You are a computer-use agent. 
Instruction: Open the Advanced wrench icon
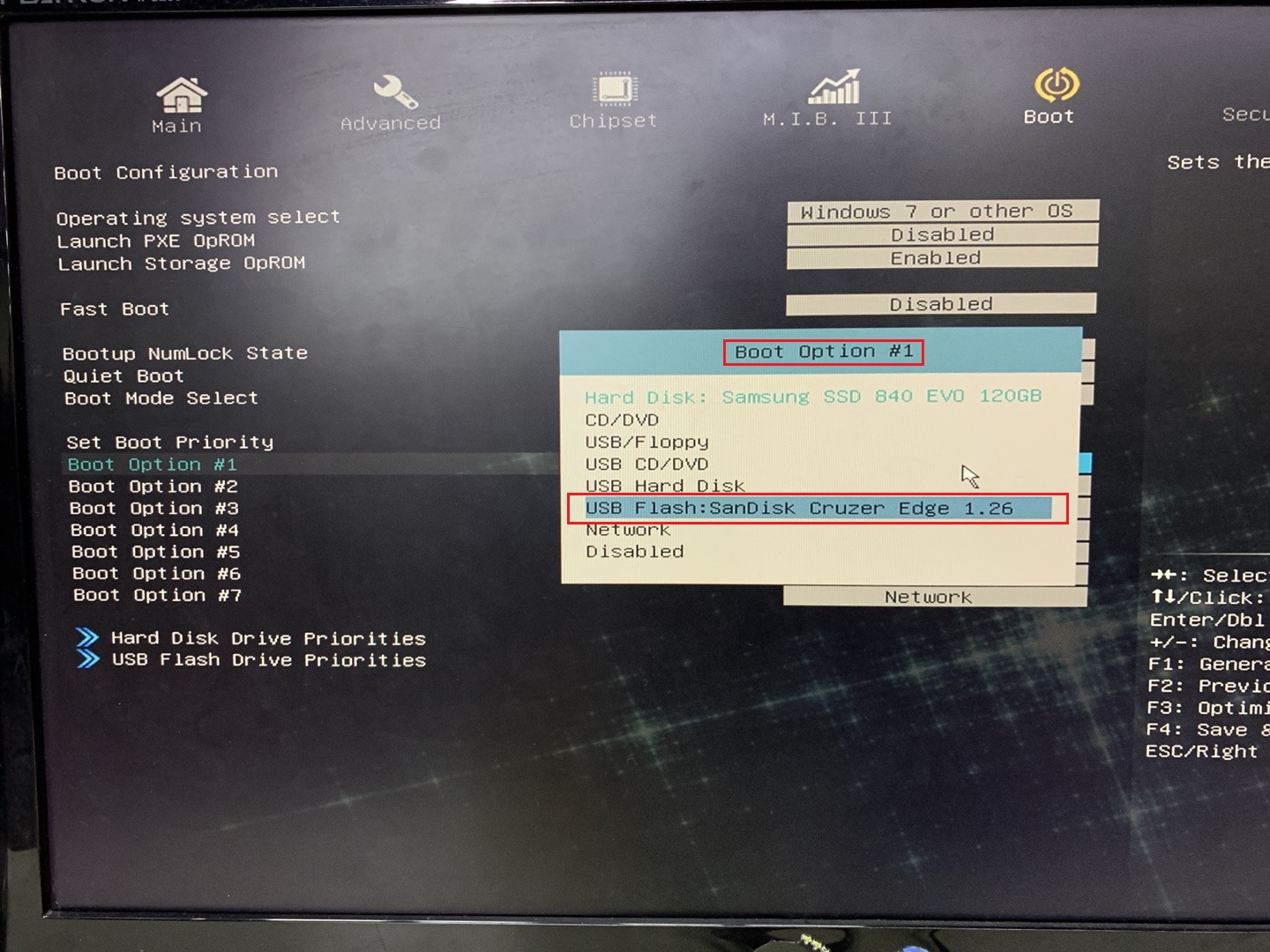pos(394,92)
